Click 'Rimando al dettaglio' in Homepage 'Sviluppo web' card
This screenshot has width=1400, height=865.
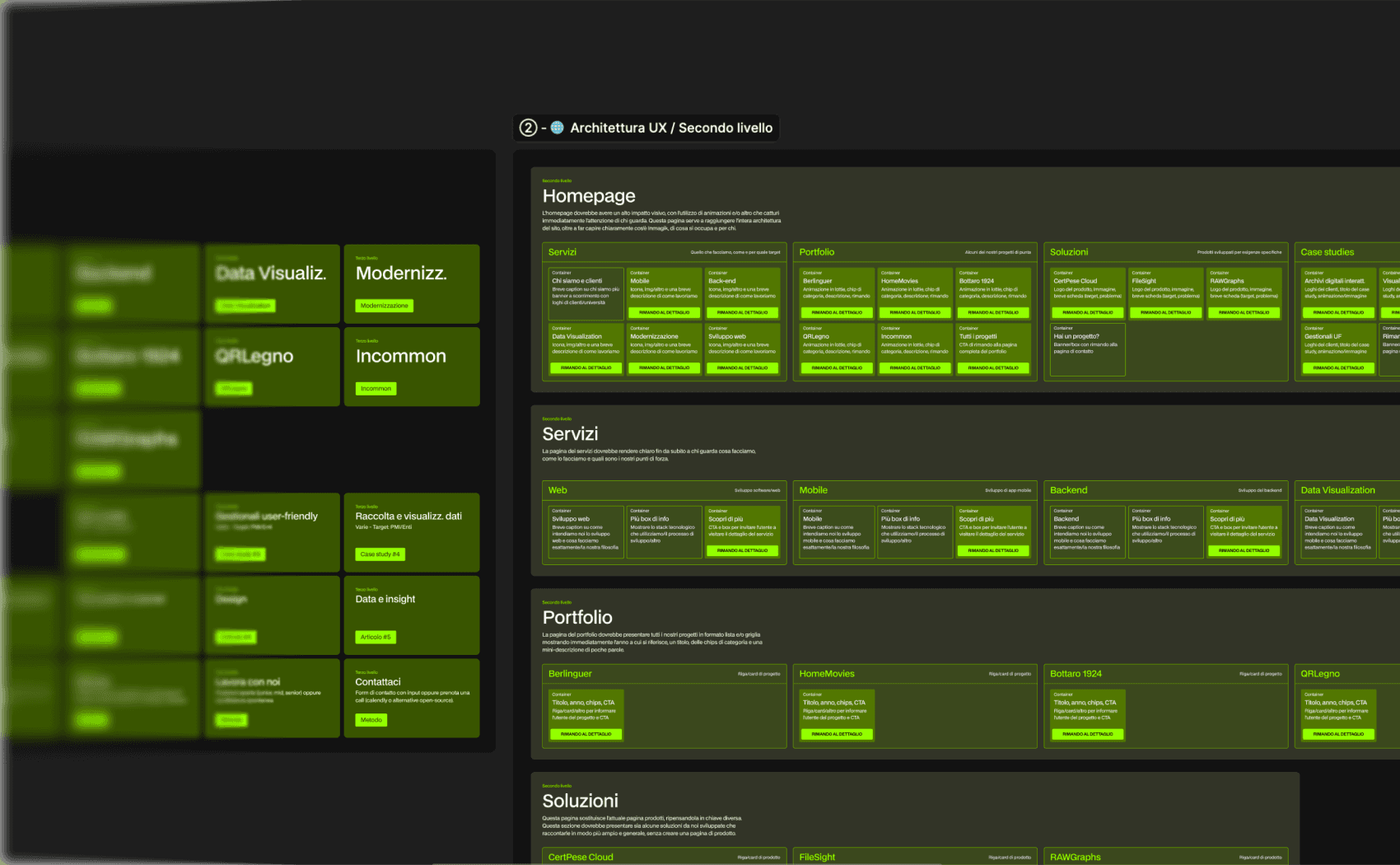[x=743, y=368]
